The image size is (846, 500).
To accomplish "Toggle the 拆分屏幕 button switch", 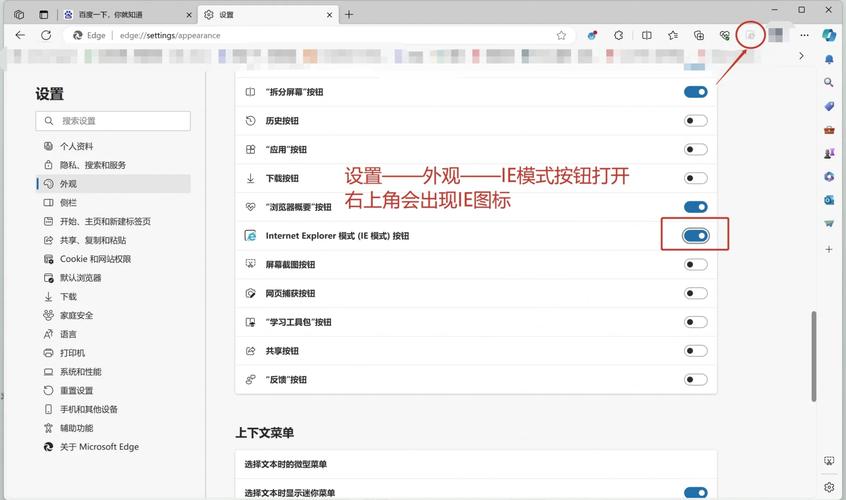I will point(695,92).
